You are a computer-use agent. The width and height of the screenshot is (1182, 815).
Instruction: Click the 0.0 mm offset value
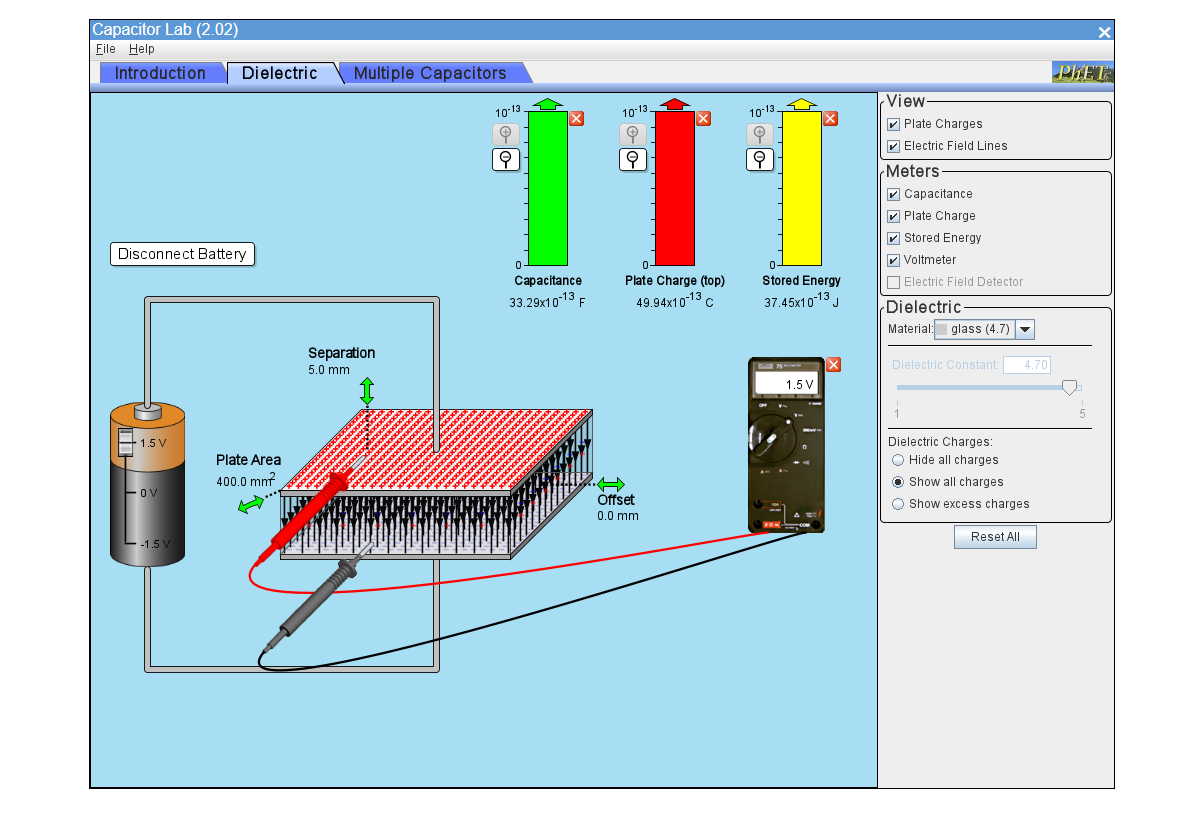pos(618,516)
